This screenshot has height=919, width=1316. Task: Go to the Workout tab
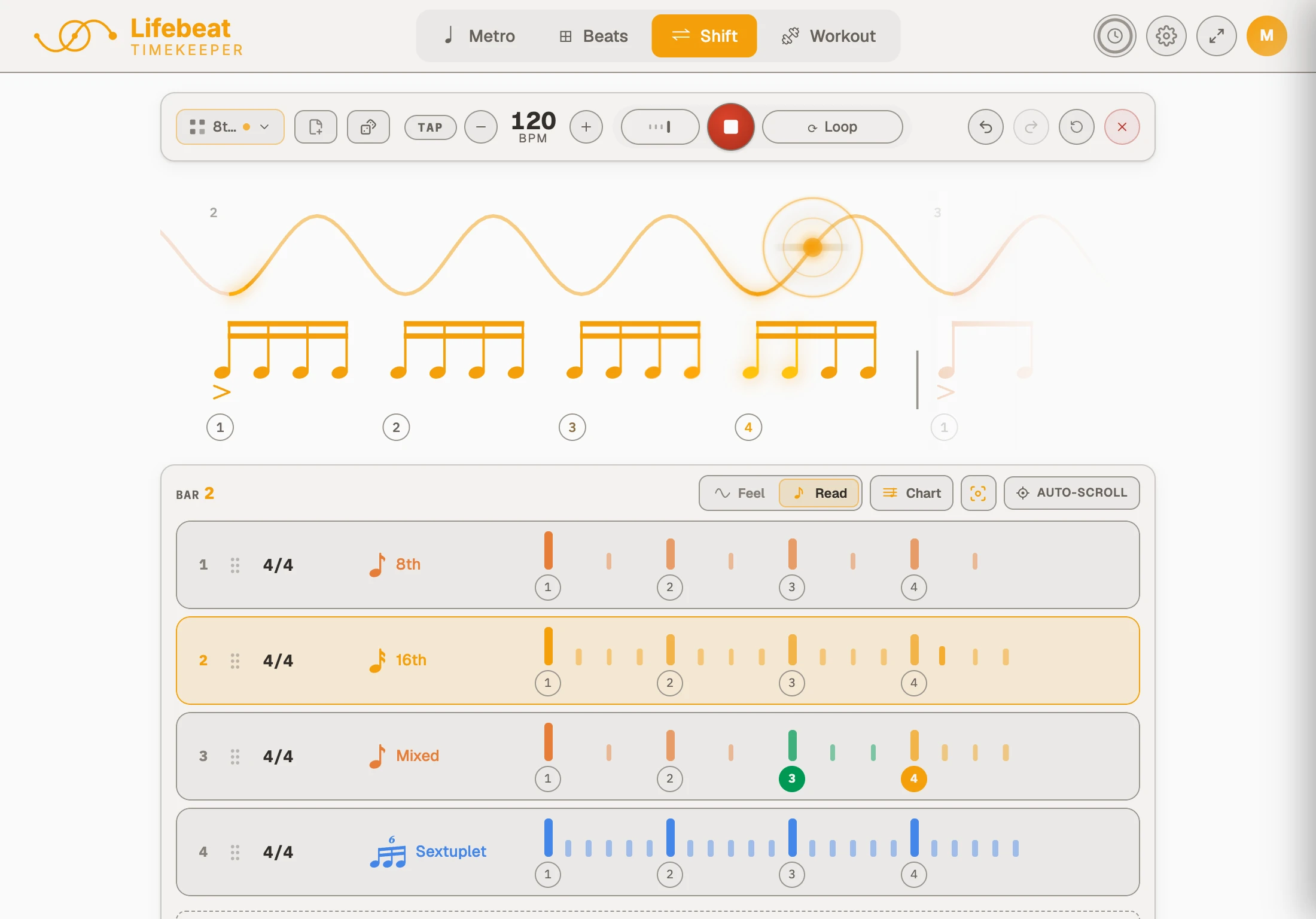pyautogui.click(x=828, y=36)
